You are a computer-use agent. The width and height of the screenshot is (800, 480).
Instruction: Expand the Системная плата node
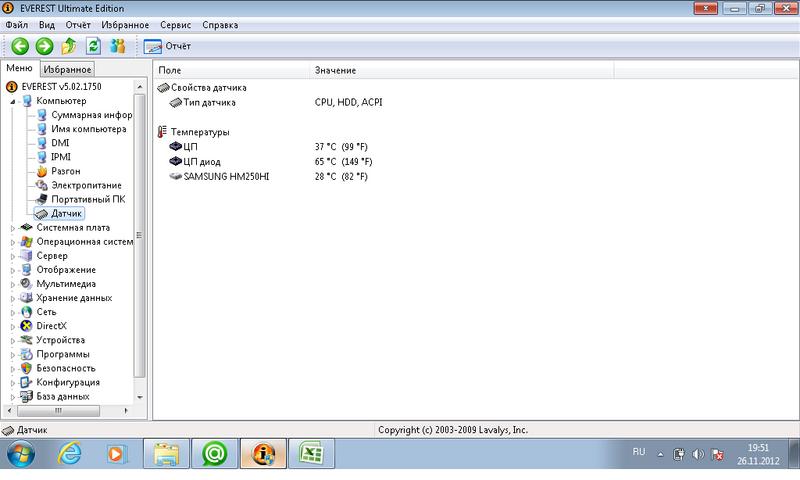[x=13, y=229]
